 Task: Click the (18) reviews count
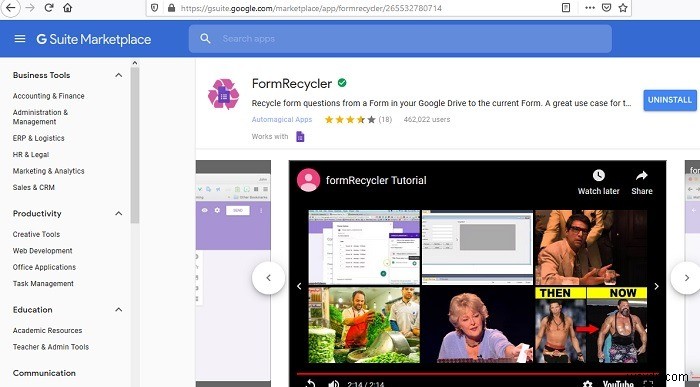click(x=385, y=120)
